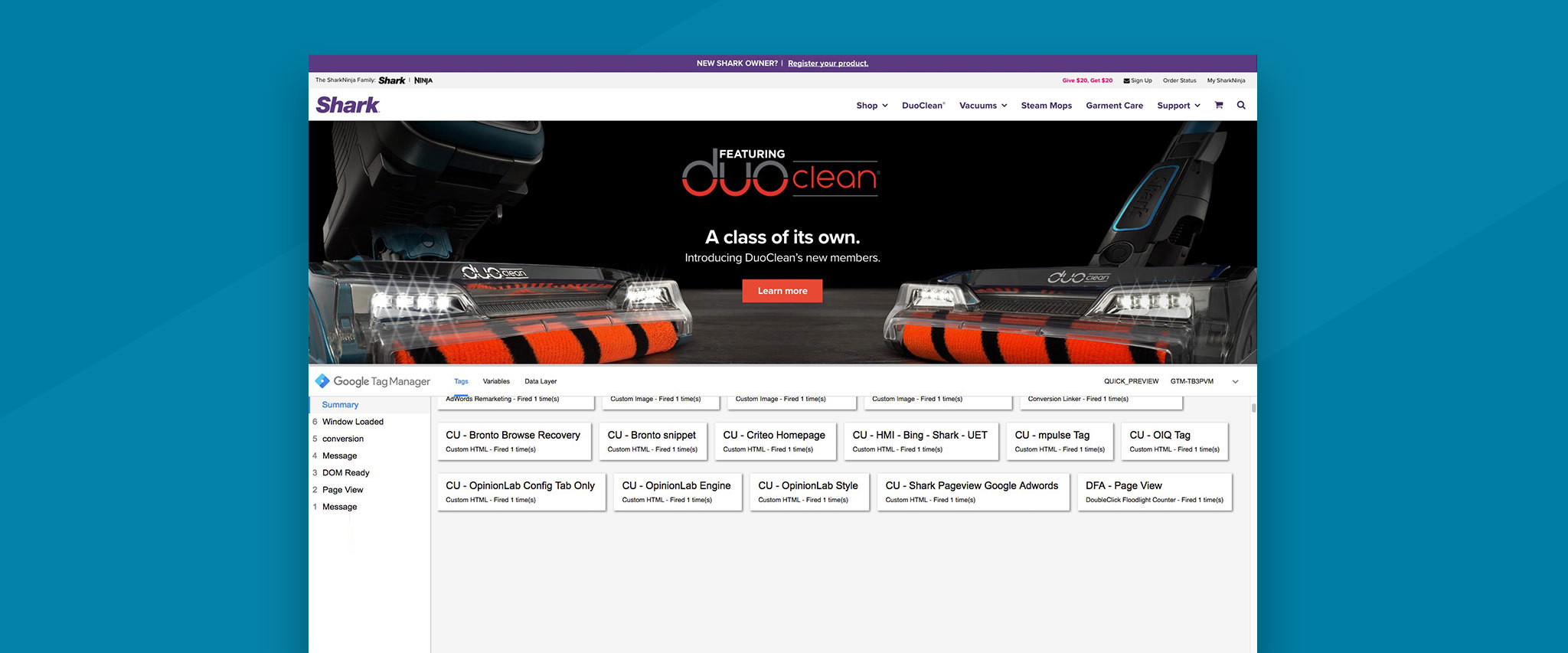Open the DuoClean menu item

click(x=923, y=106)
